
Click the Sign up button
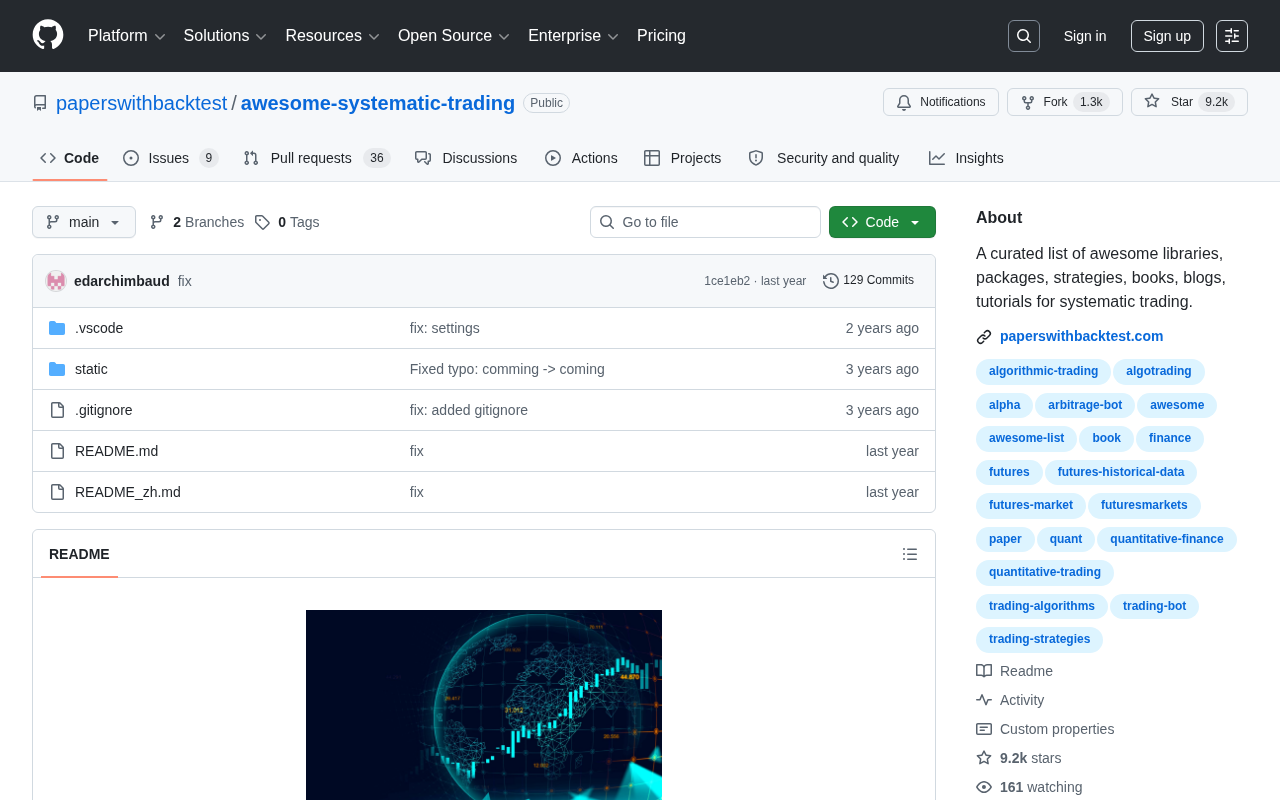point(1167,36)
